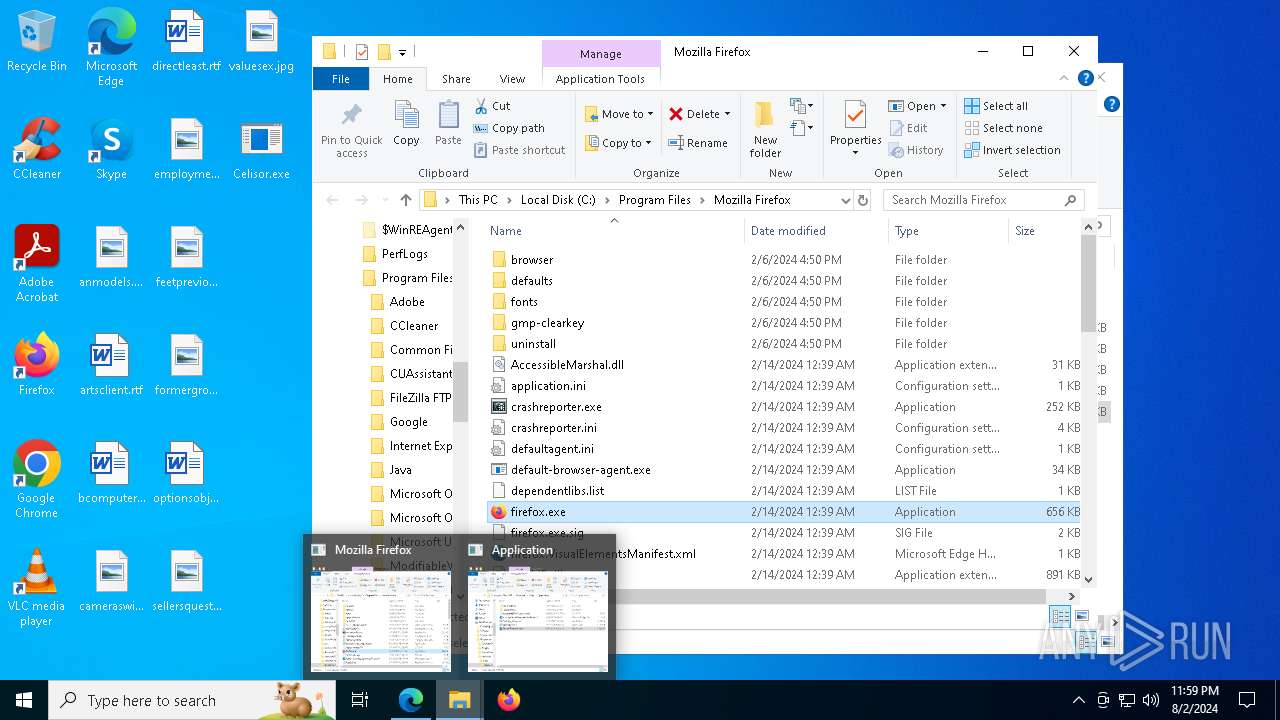
Task: Switch to Details view layout icon
Action: point(1060,616)
